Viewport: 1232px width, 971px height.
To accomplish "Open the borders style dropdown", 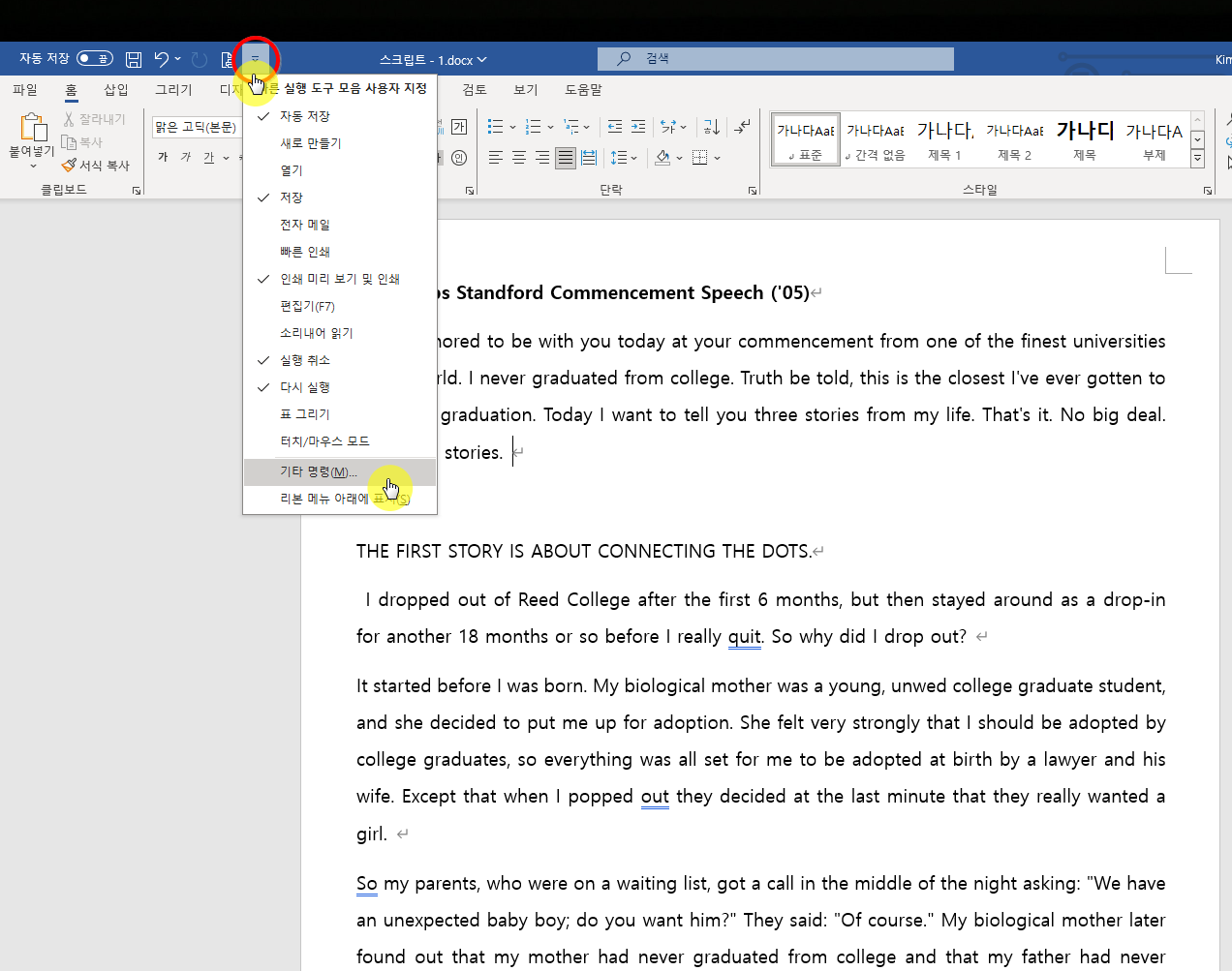I will point(718,157).
